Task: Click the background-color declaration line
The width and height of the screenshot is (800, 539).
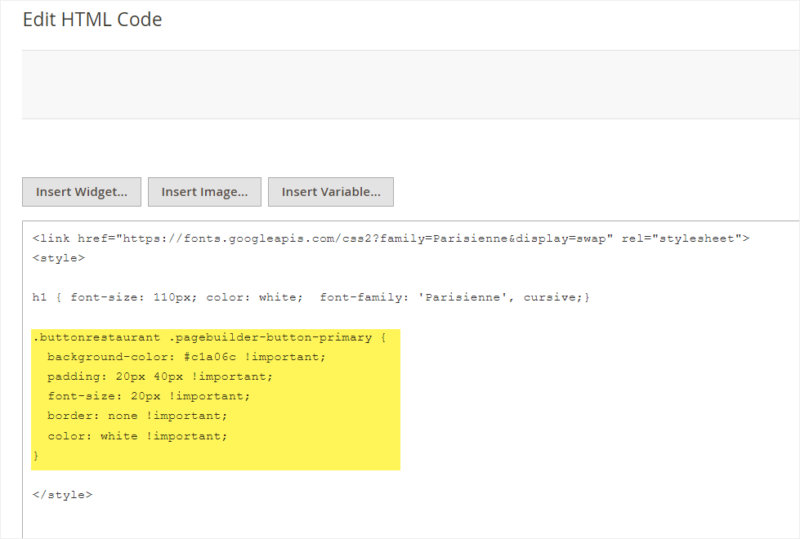Action: click(186, 357)
